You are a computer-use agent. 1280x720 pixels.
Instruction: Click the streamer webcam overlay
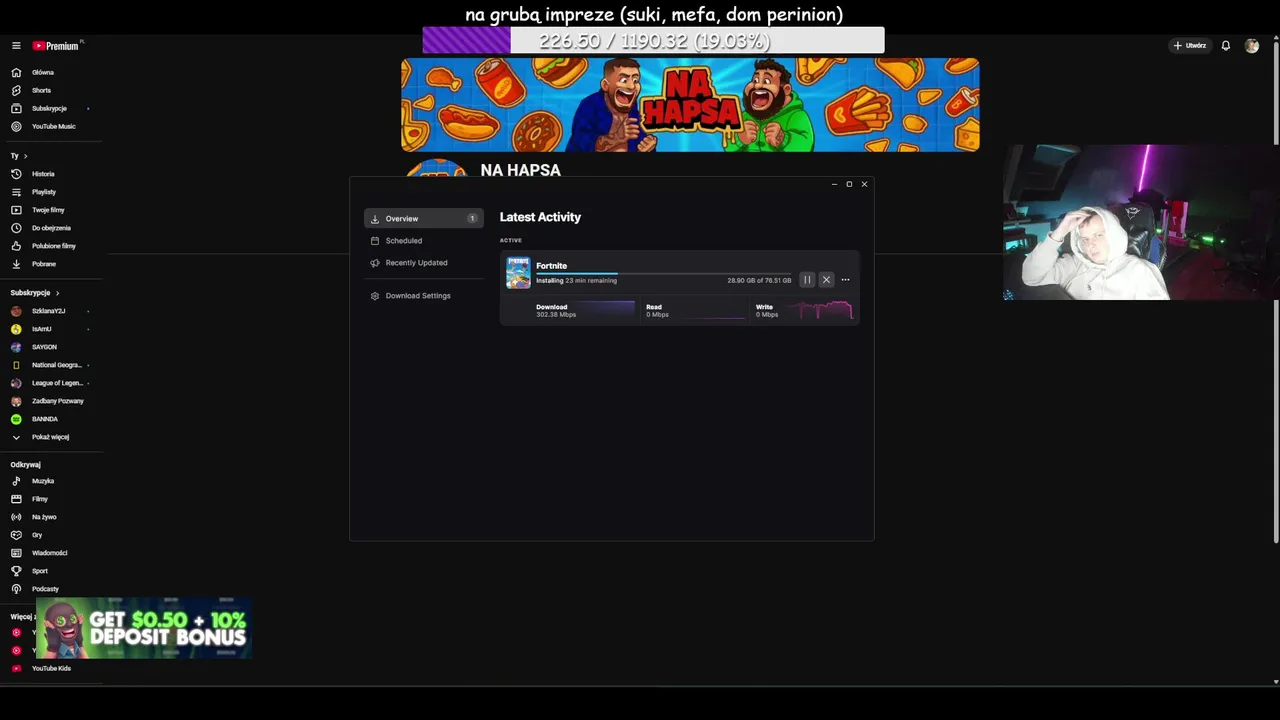point(1141,222)
